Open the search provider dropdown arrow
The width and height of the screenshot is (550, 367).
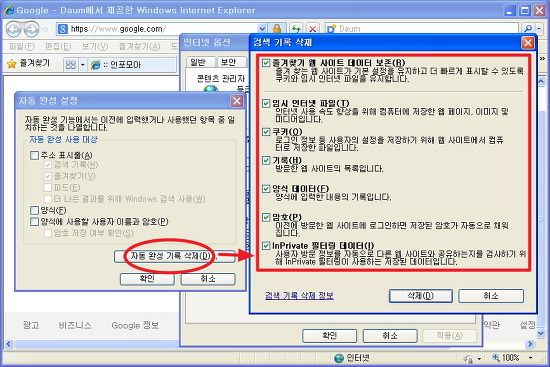click(540, 29)
